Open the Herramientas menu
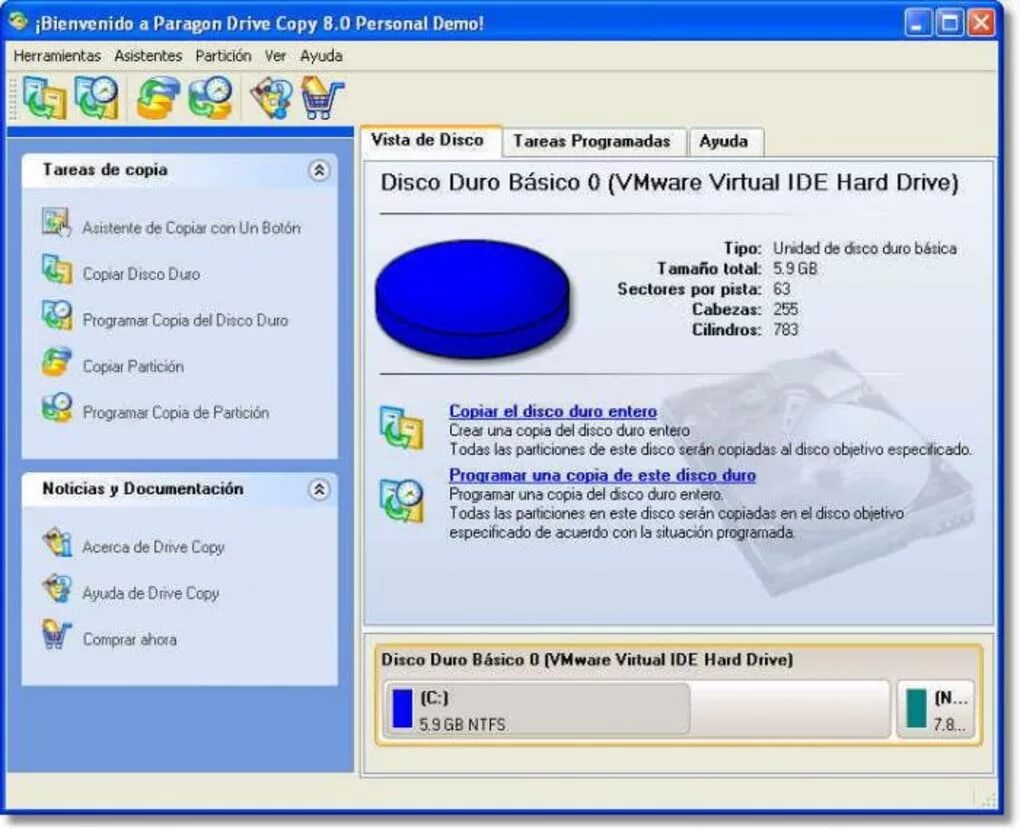Viewport: 1020px width, 831px height. pos(57,56)
